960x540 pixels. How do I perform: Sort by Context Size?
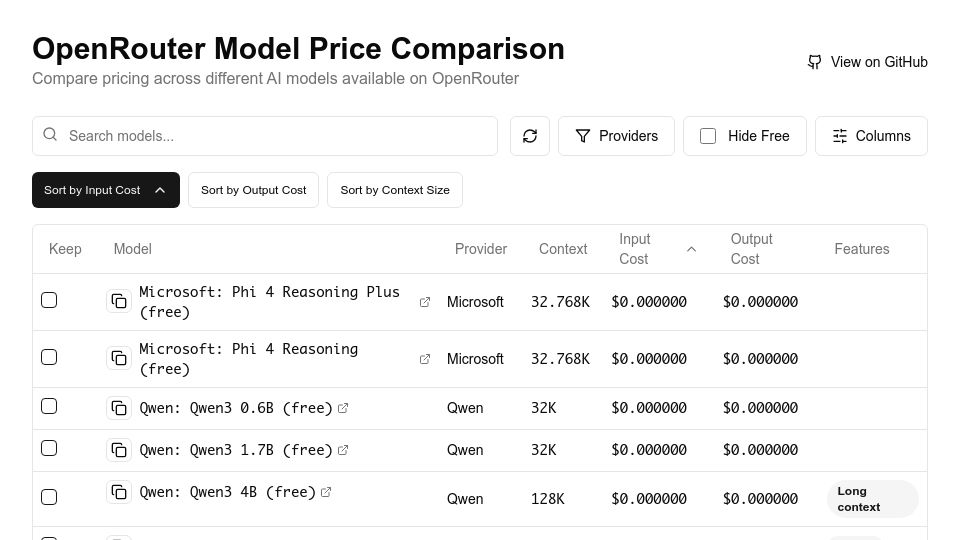point(395,190)
